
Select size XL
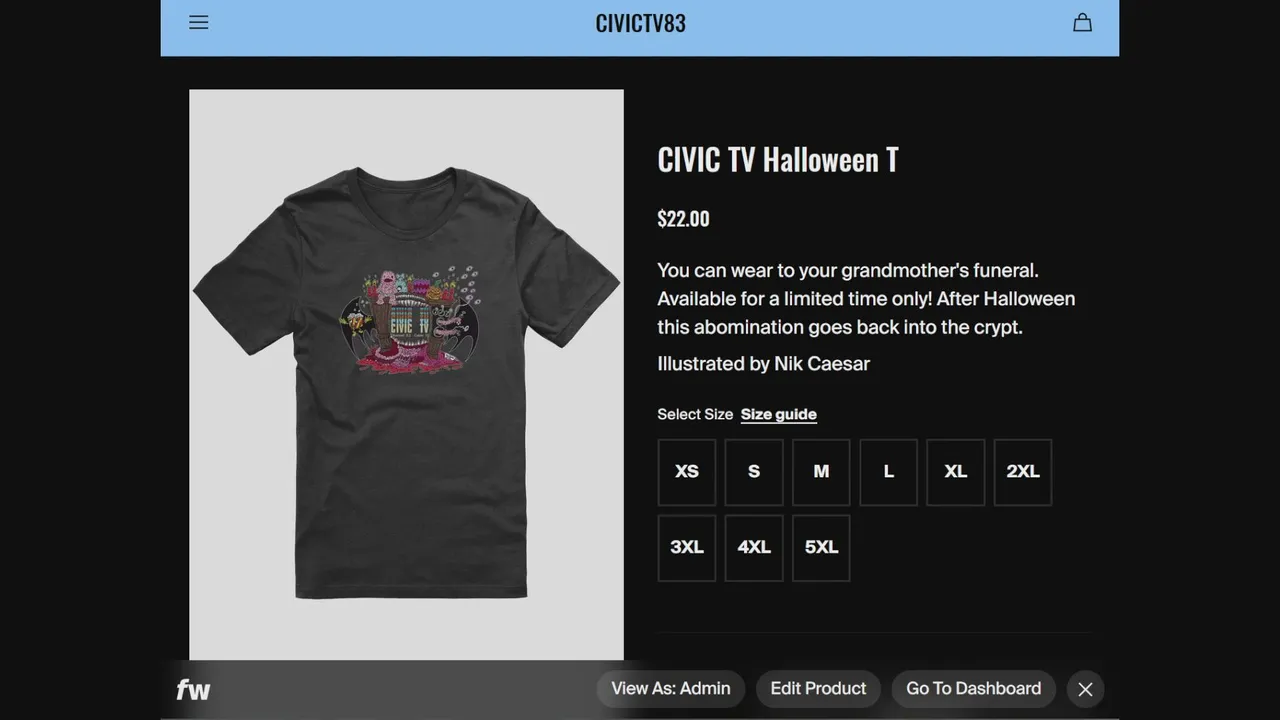[956, 472]
